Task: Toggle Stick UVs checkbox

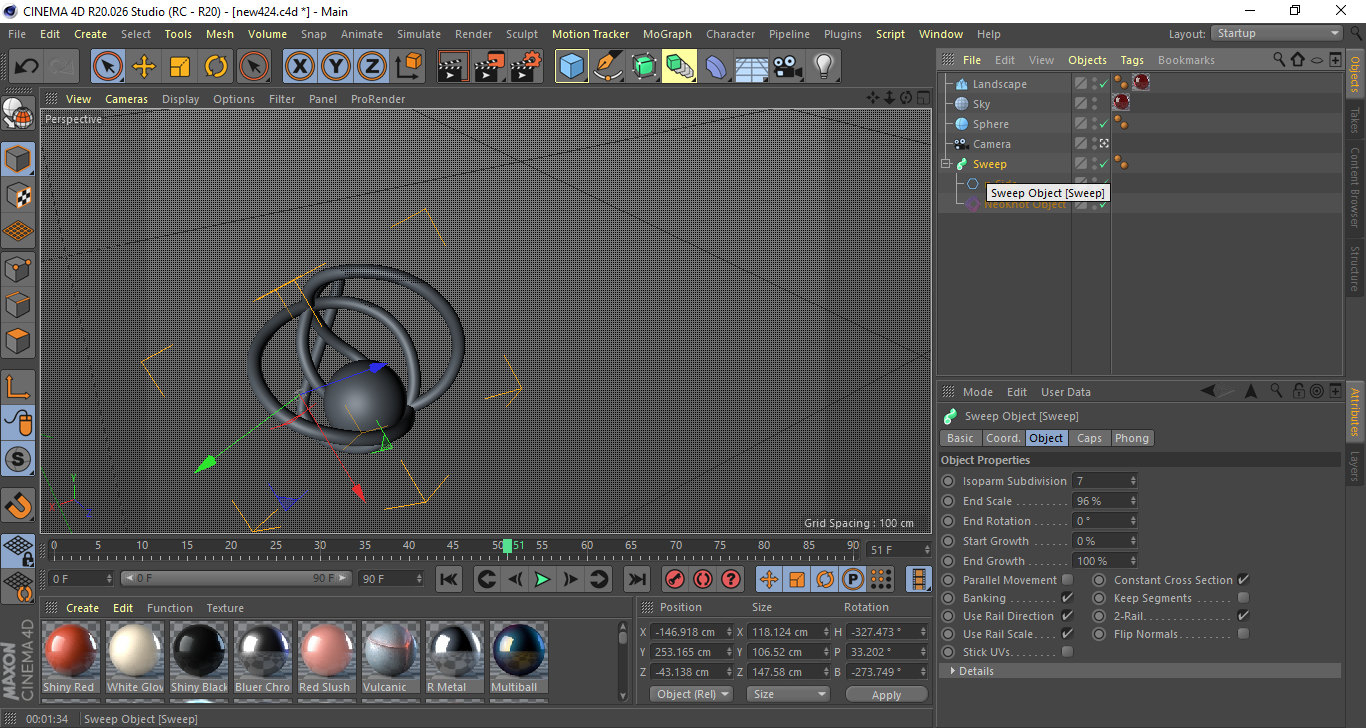Action: coord(1067,652)
